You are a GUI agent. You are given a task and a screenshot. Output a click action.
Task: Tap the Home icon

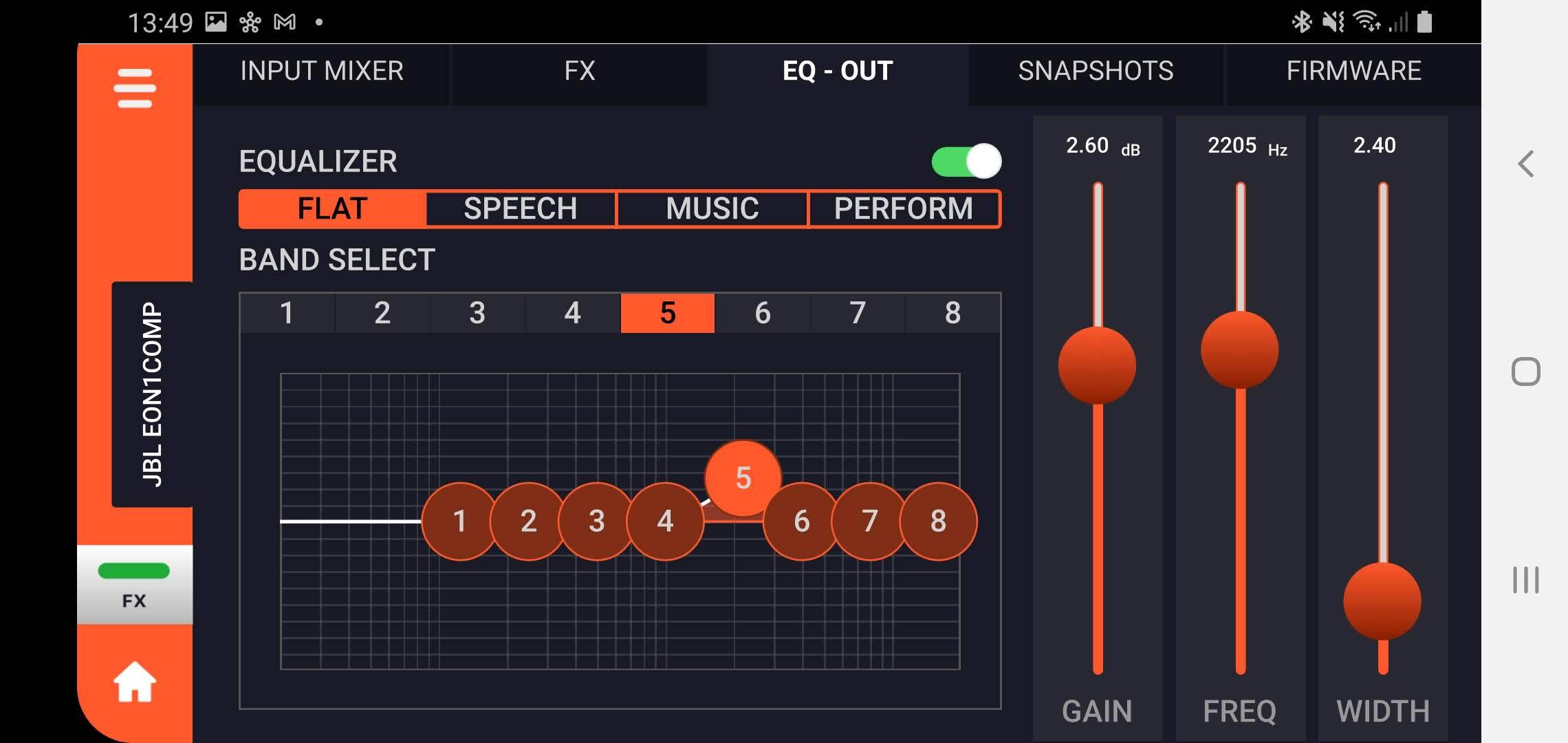pos(135,682)
